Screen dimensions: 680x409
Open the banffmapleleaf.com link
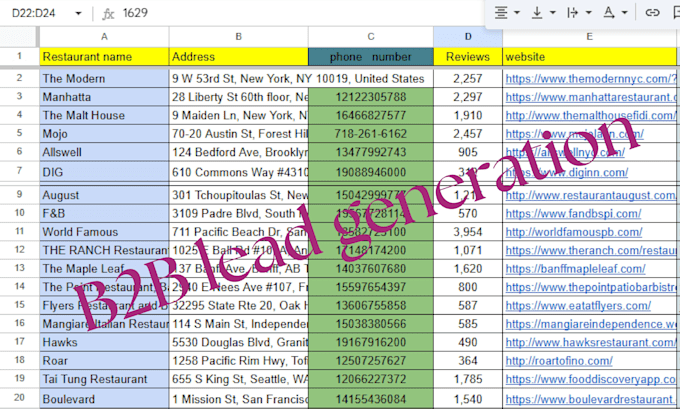pos(575,269)
